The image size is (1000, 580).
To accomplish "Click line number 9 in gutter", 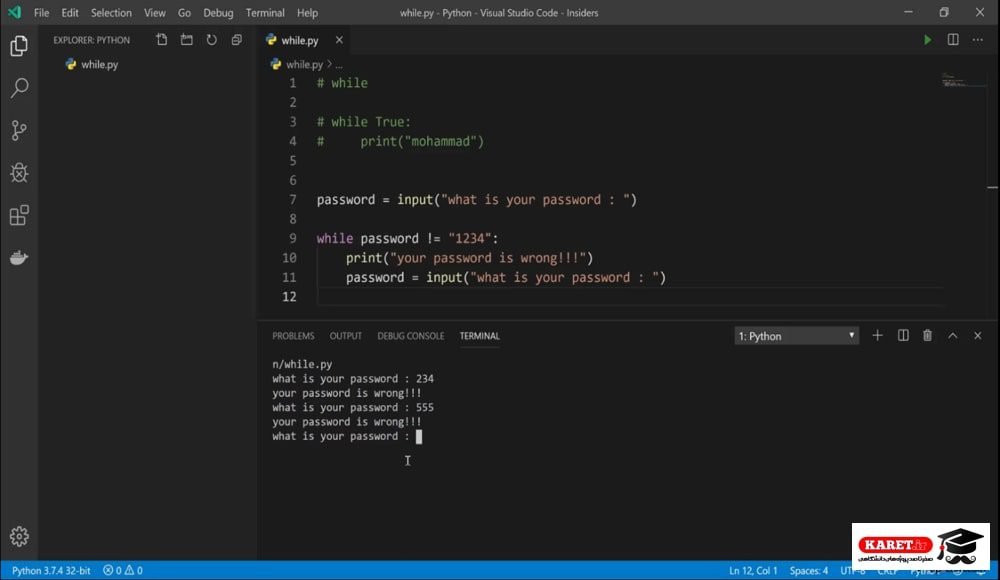I will 293,239.
